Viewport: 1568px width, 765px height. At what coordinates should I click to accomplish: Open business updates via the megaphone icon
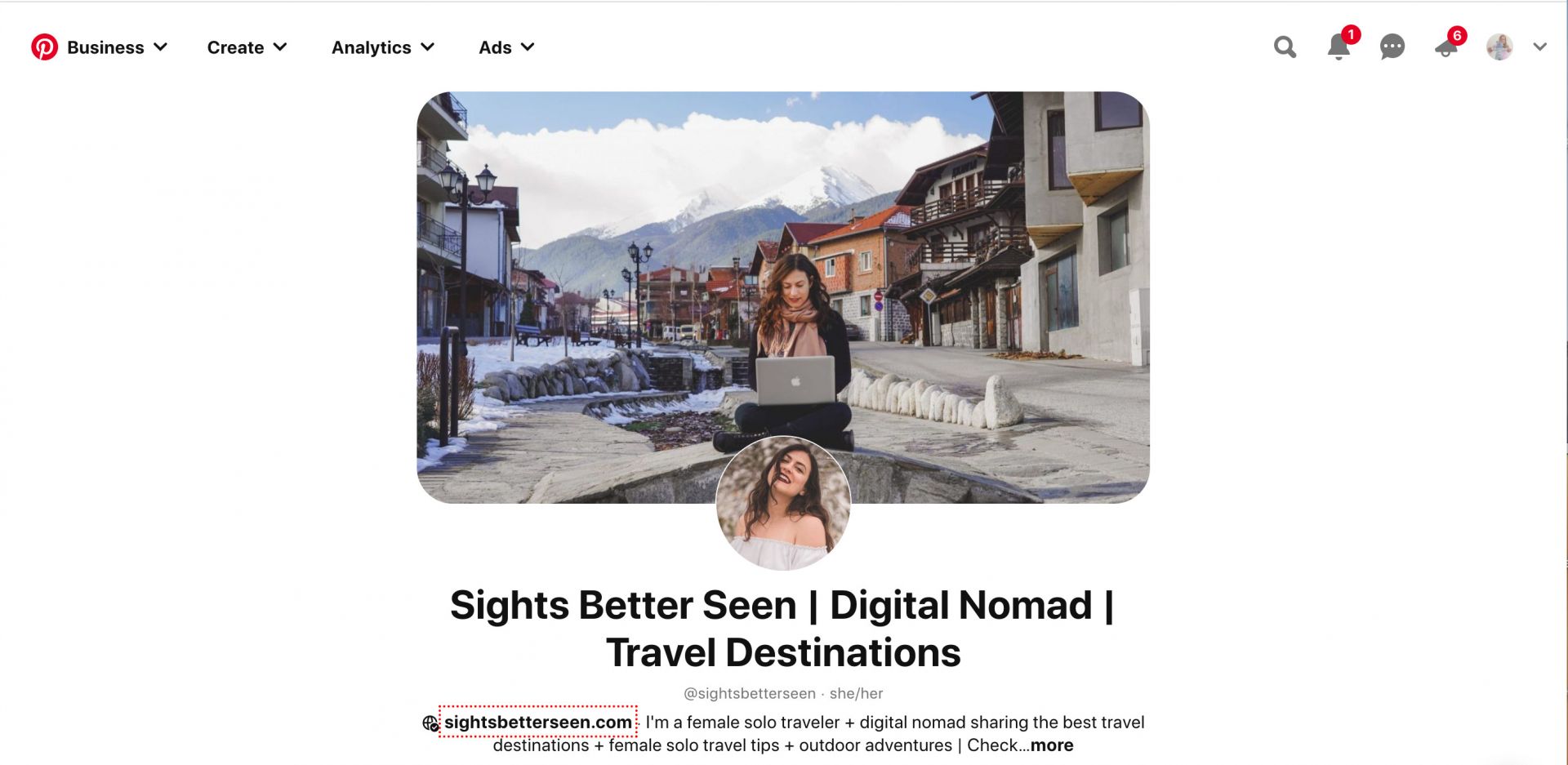(x=1446, y=48)
